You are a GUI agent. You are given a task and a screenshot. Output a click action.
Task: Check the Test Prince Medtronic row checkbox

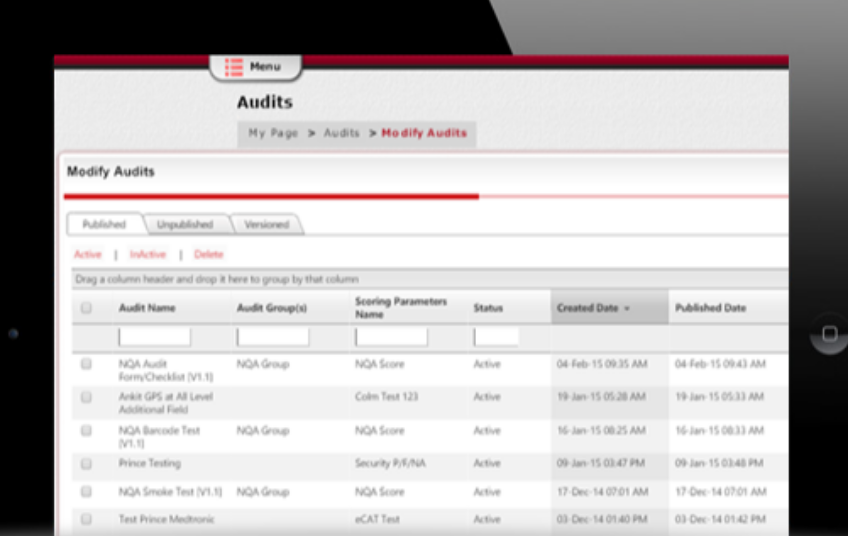(x=86, y=519)
